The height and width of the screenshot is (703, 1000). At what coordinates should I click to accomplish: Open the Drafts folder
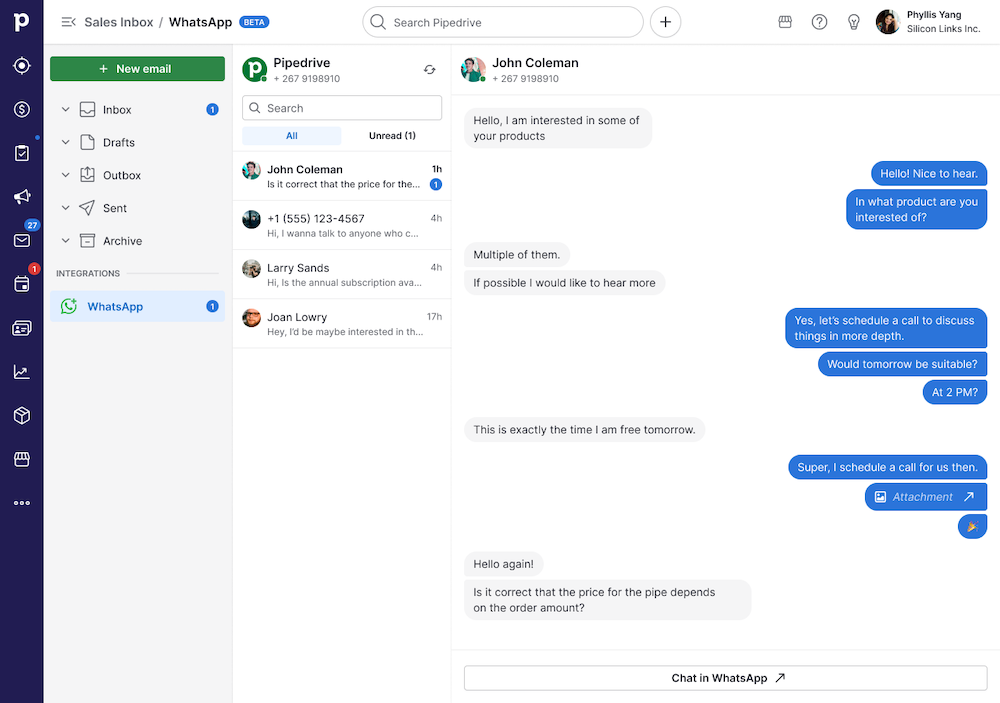coord(137,142)
